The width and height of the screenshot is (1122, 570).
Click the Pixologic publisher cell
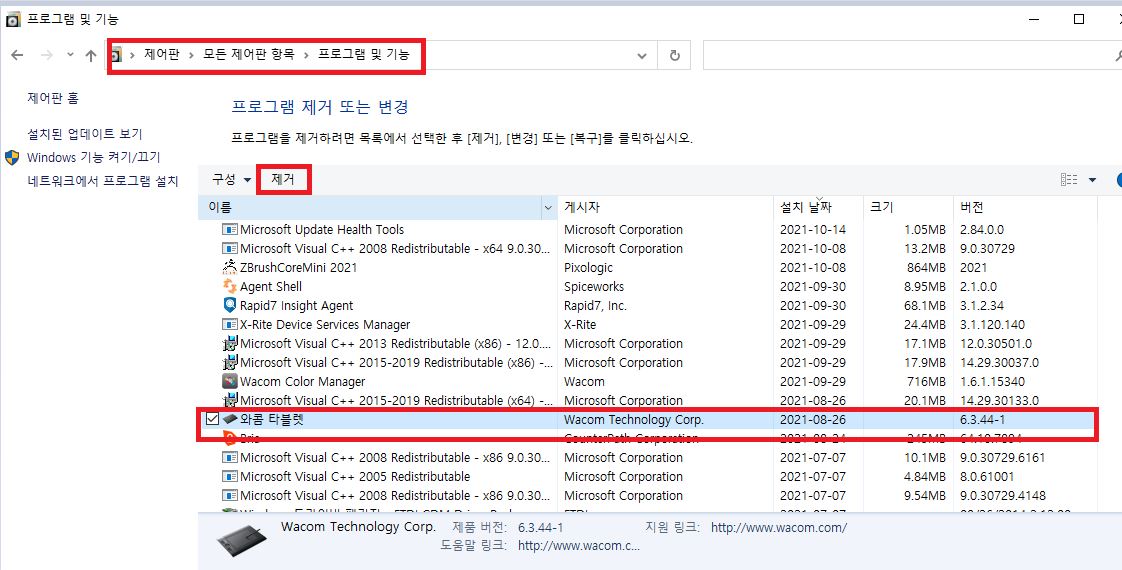click(588, 267)
